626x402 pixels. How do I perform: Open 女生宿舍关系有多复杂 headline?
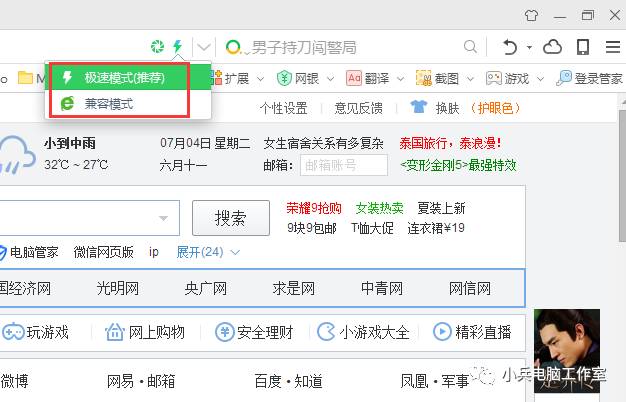(323, 143)
